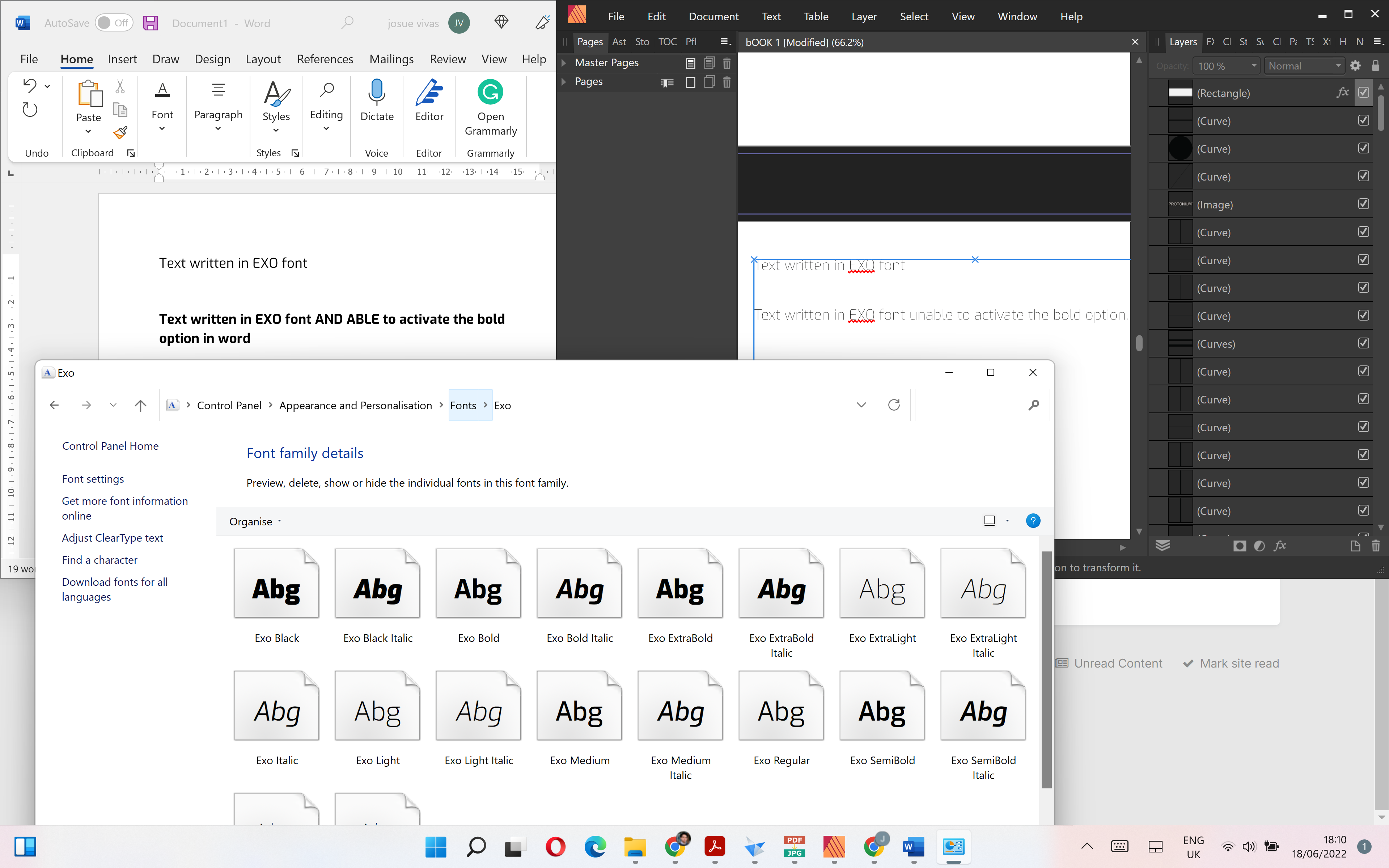Click Control Panel Home link
Image resolution: width=1389 pixels, height=868 pixels.
tap(110, 446)
